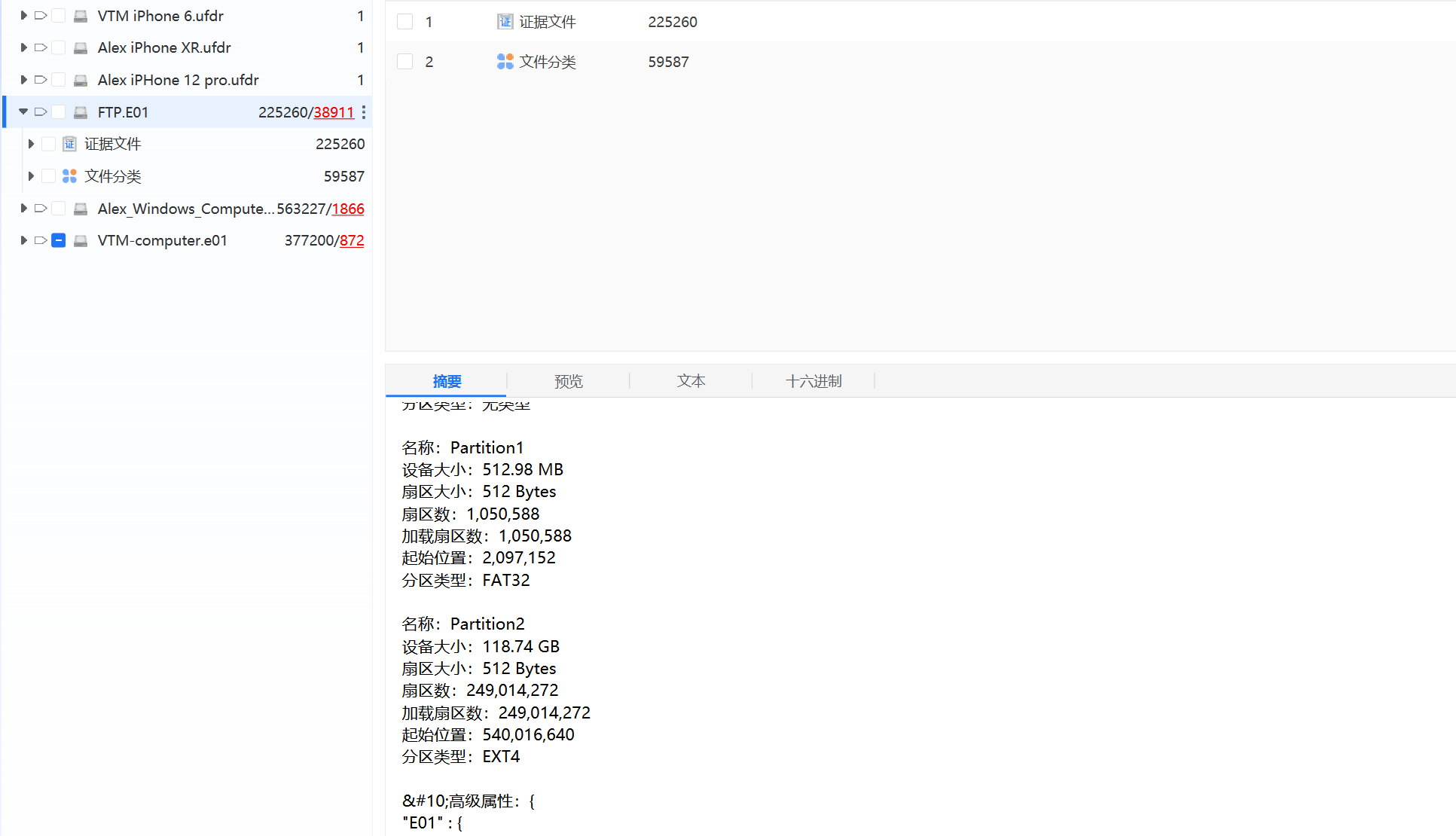This screenshot has width=1456, height=836.
Task: Click the 分区类型 EXT4 line
Action: (461, 757)
